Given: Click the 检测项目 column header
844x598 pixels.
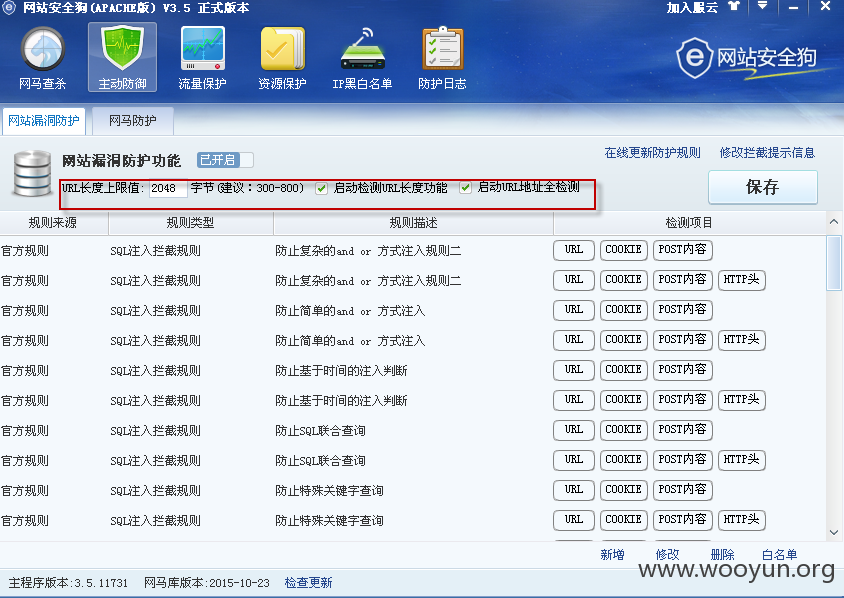Looking at the screenshot, I should 690,223.
